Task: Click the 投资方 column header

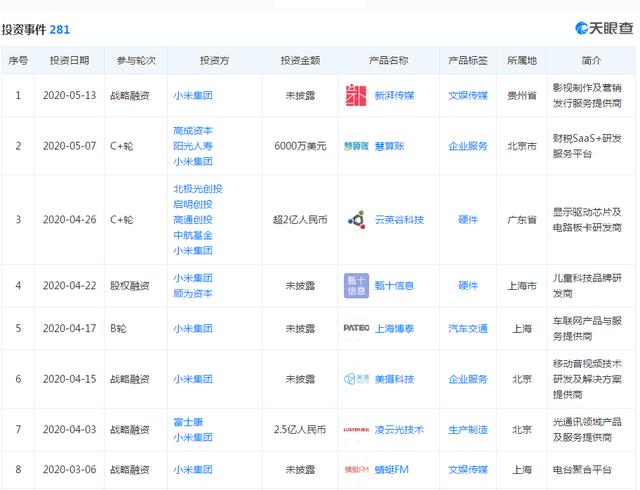Action: [214, 60]
